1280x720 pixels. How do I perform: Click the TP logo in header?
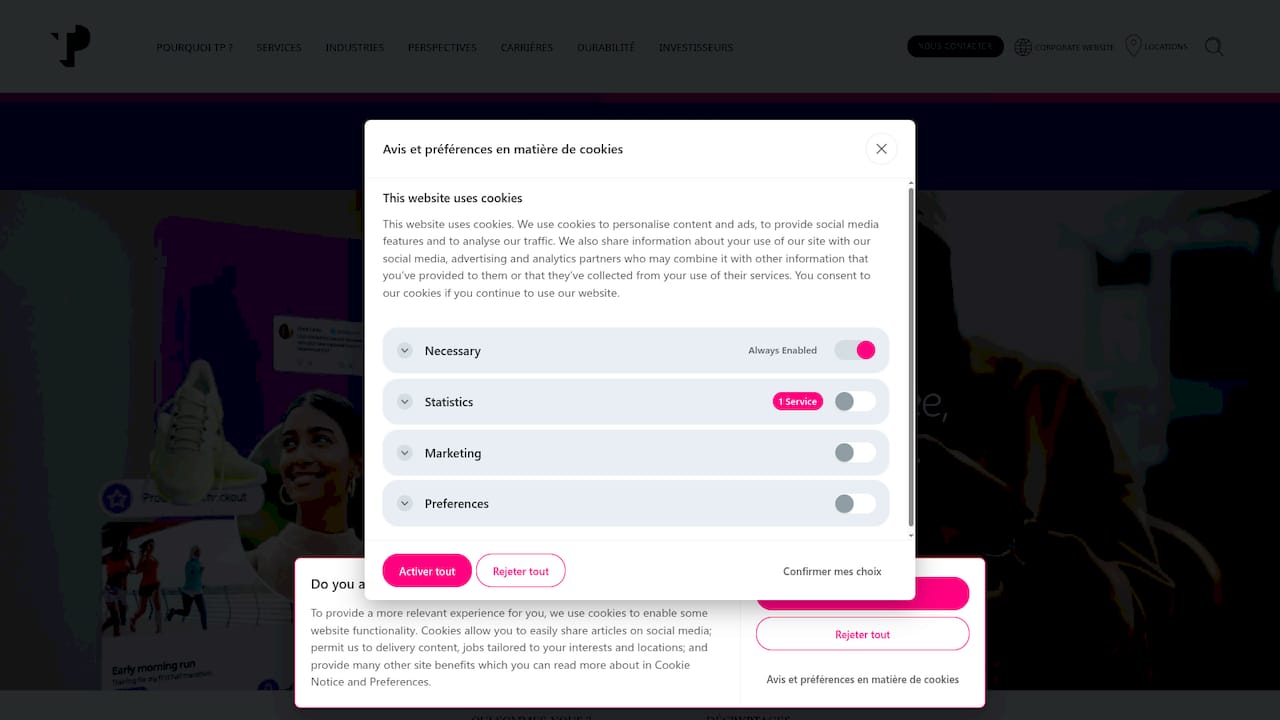(71, 47)
